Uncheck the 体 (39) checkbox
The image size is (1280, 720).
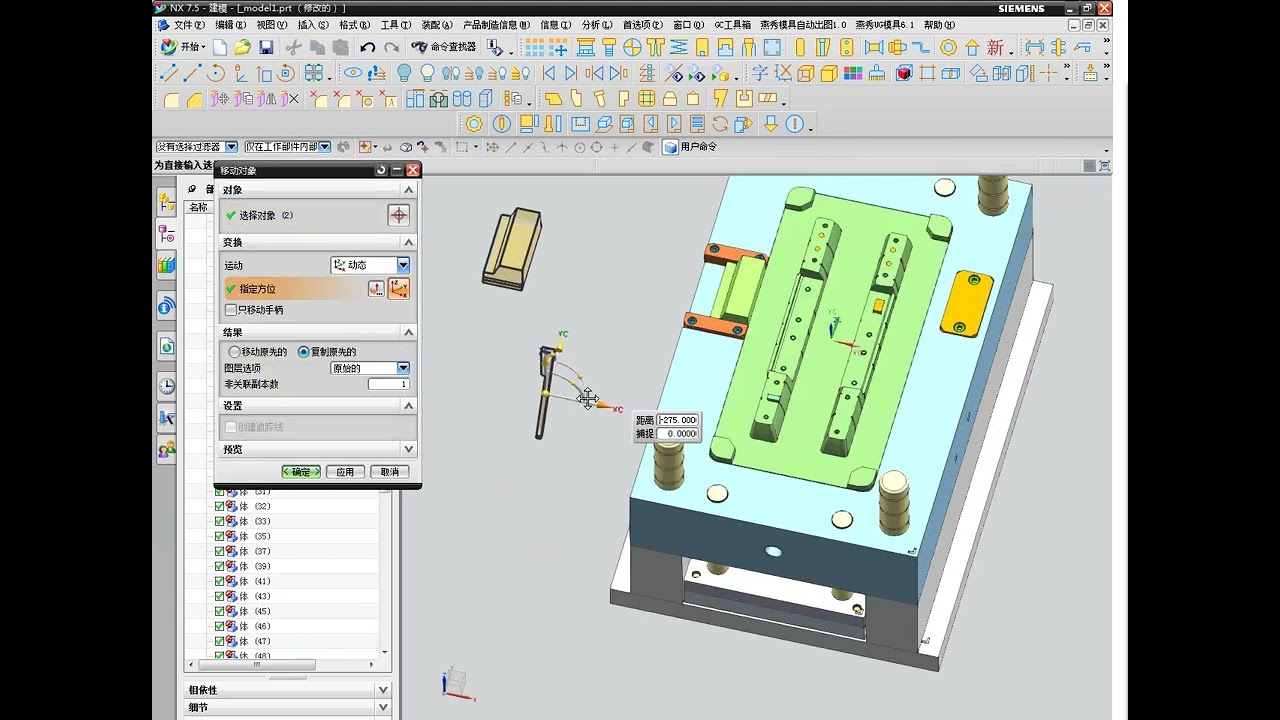pos(219,566)
